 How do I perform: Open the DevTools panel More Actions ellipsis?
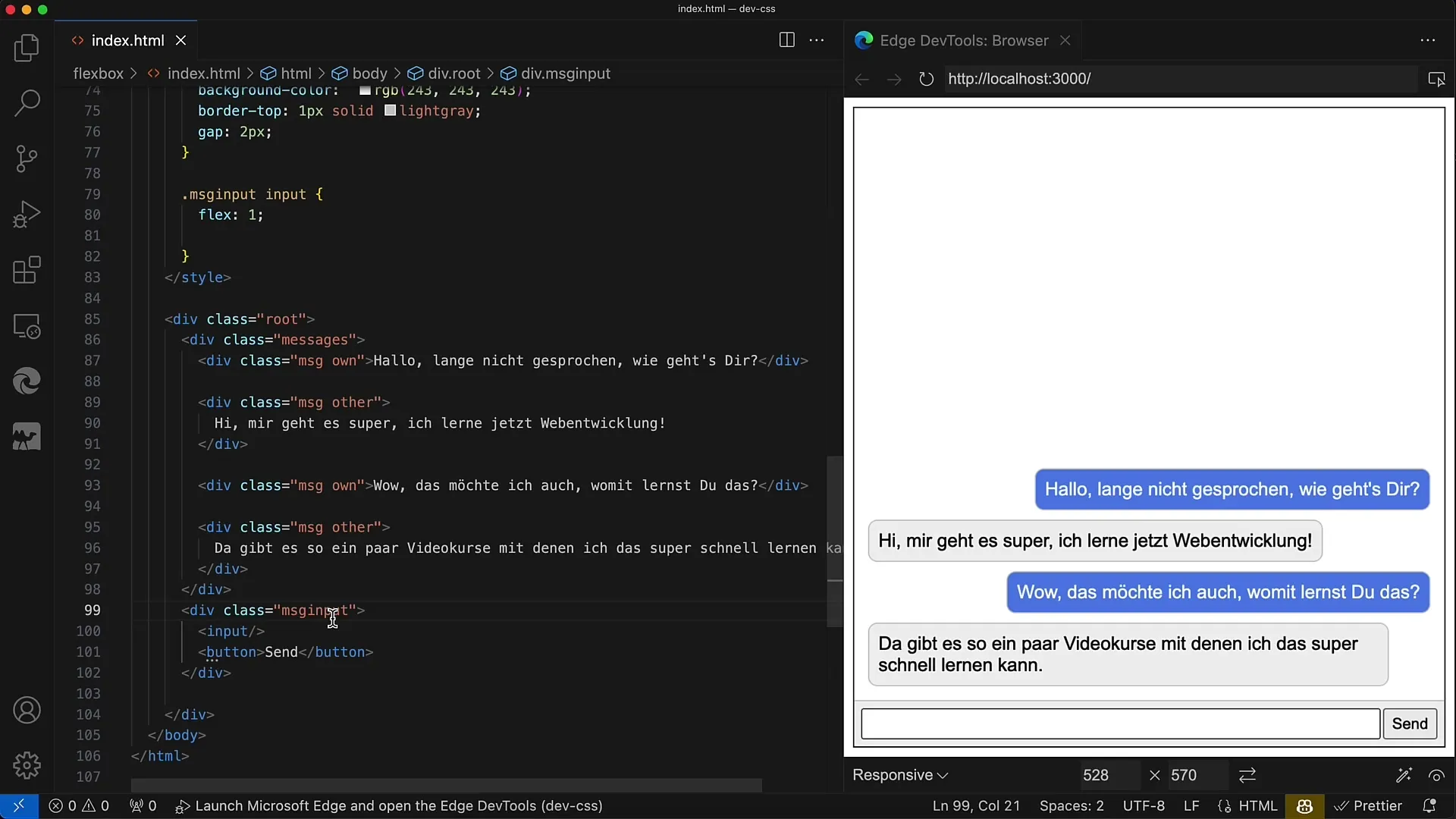point(1428,40)
